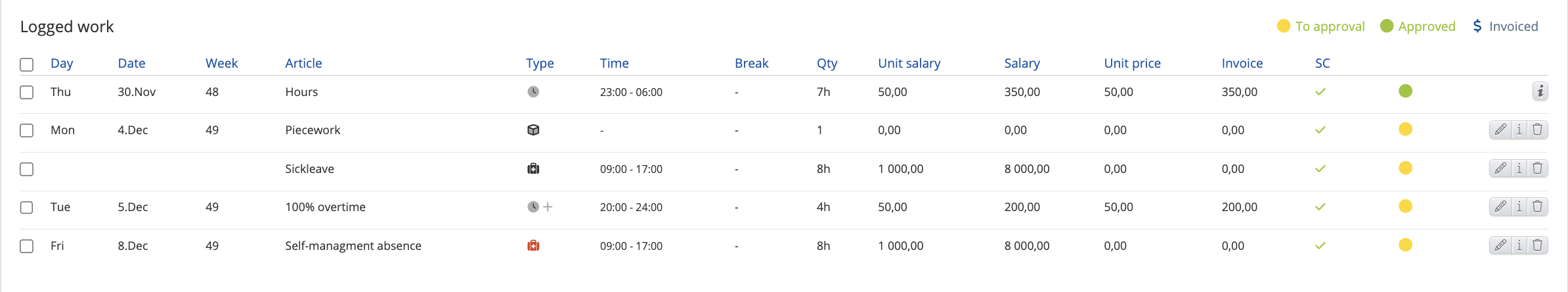Click the Piecework box type icon
The width and height of the screenshot is (1568, 292).
click(x=533, y=130)
